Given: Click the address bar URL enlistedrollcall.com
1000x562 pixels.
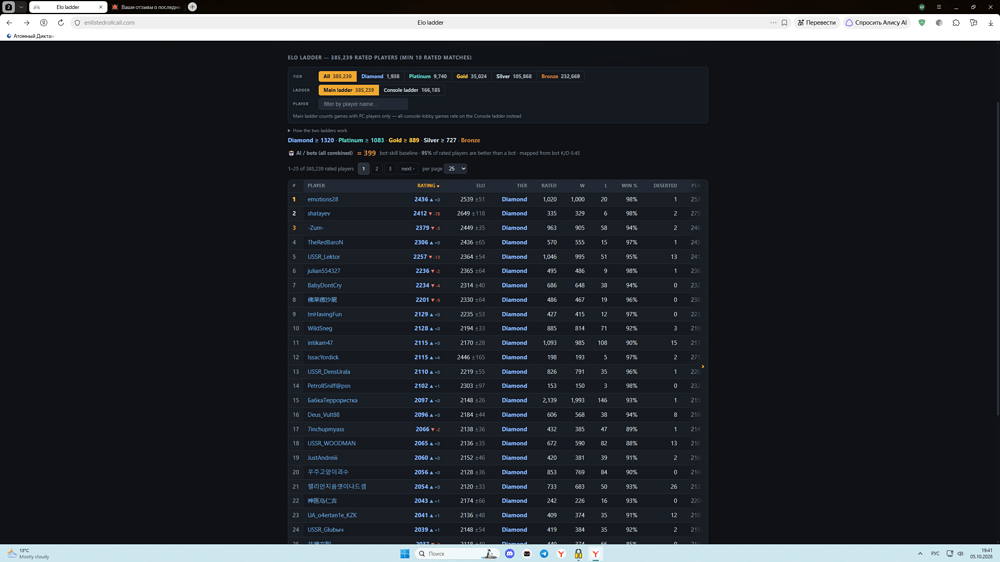Looking at the screenshot, I should (109, 22).
